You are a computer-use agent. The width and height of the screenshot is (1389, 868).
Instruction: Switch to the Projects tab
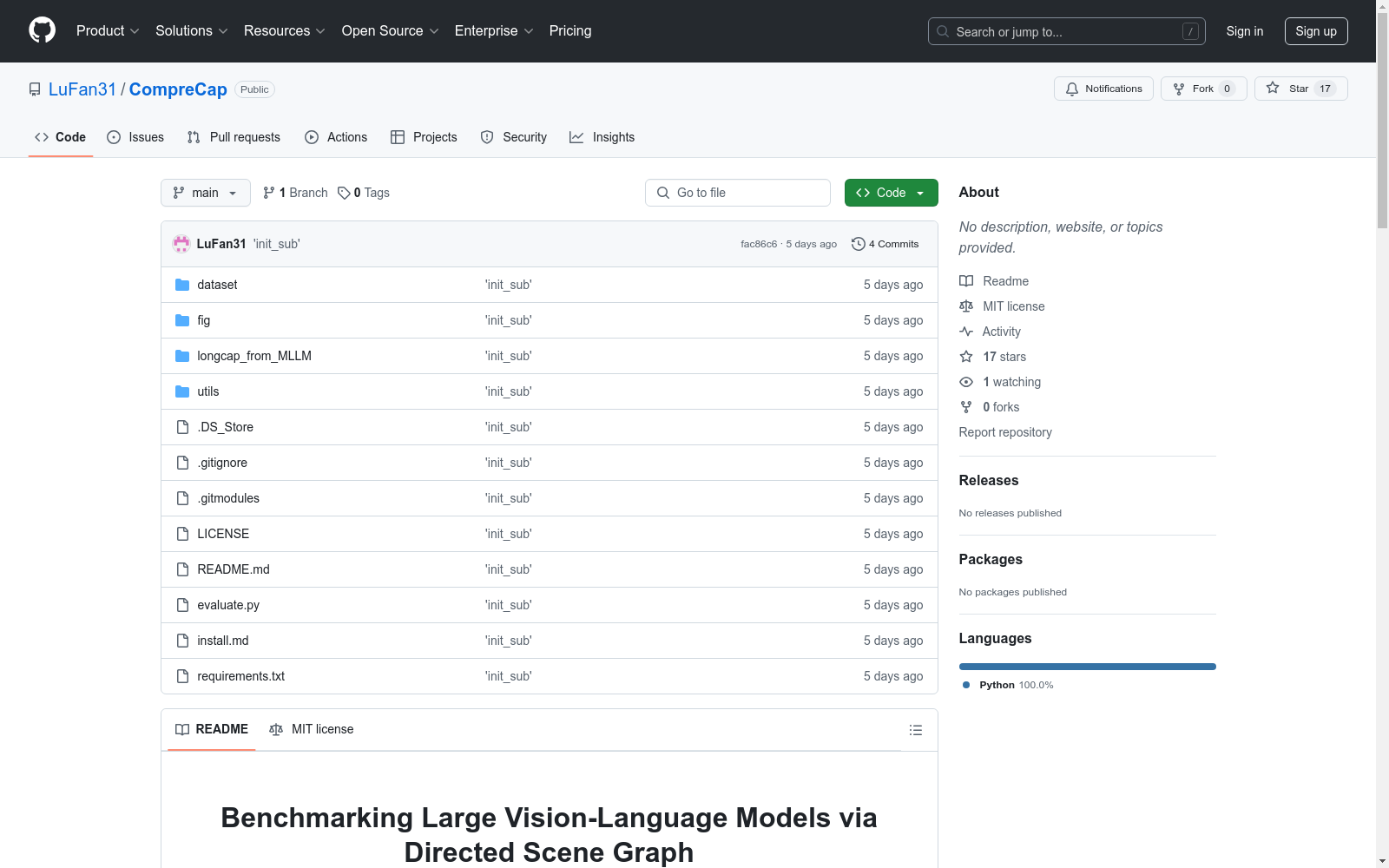point(424,137)
